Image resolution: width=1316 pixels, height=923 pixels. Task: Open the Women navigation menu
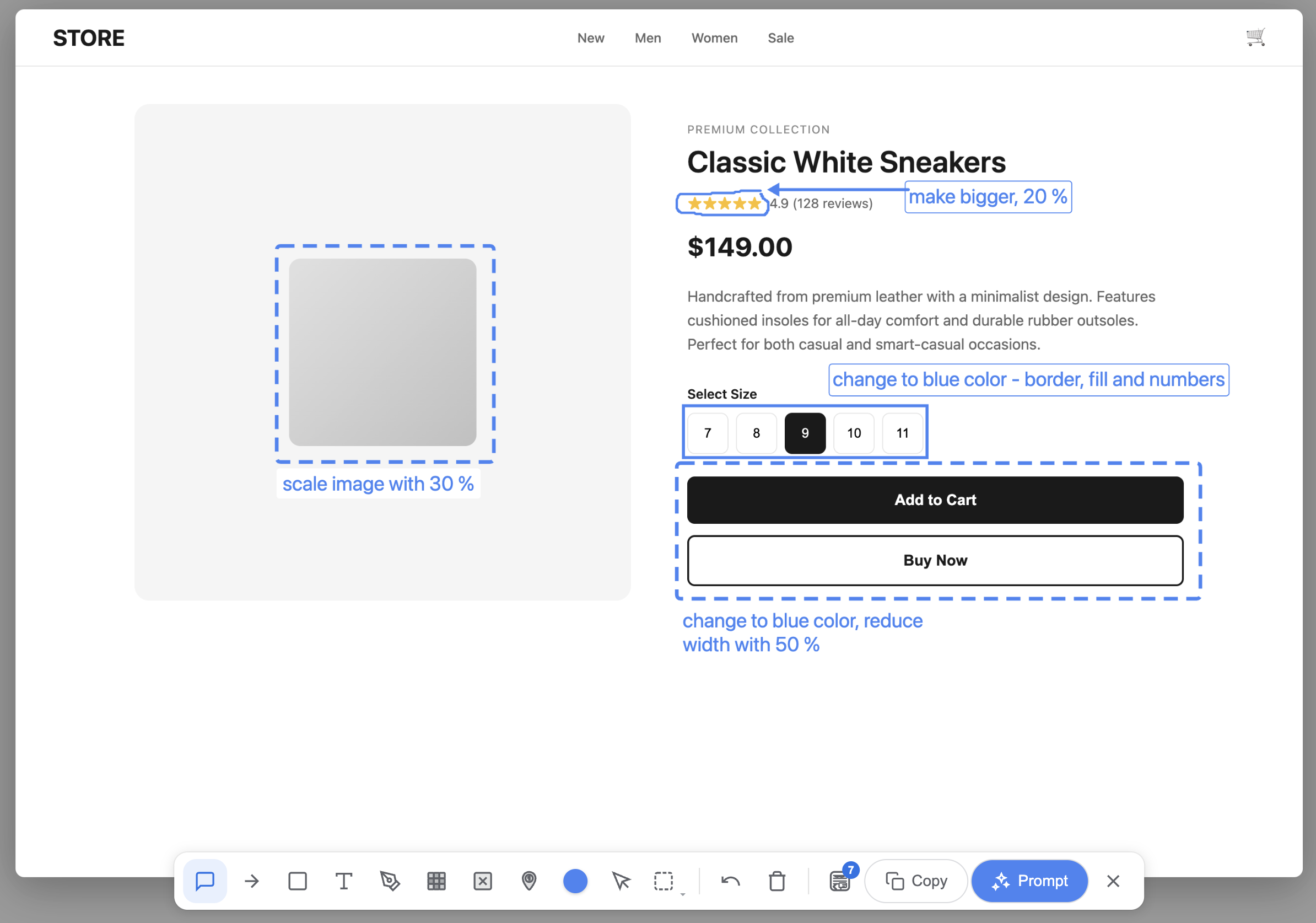[714, 37]
